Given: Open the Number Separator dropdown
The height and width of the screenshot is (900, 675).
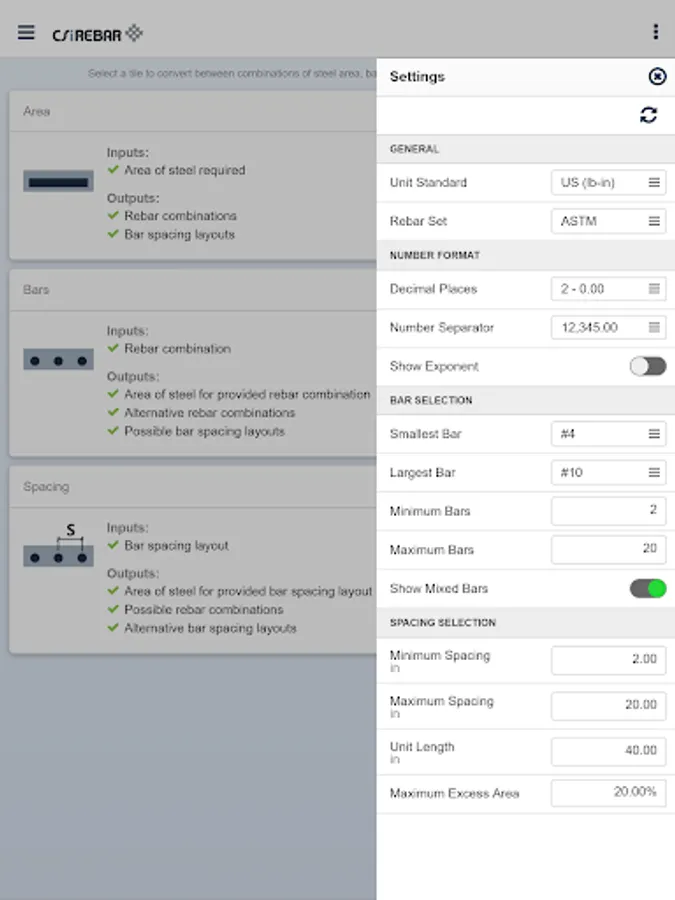Looking at the screenshot, I should point(608,327).
